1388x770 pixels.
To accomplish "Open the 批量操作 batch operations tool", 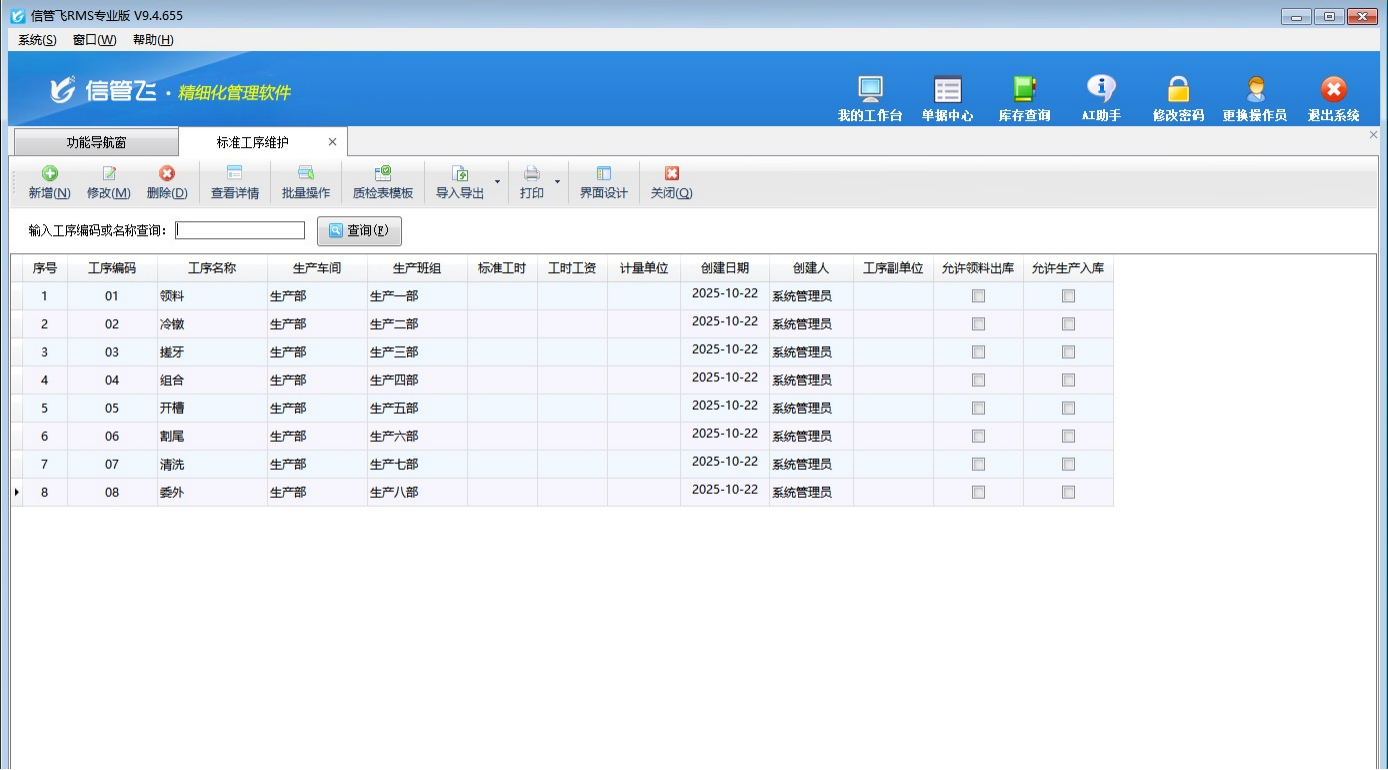I will pyautogui.click(x=306, y=182).
